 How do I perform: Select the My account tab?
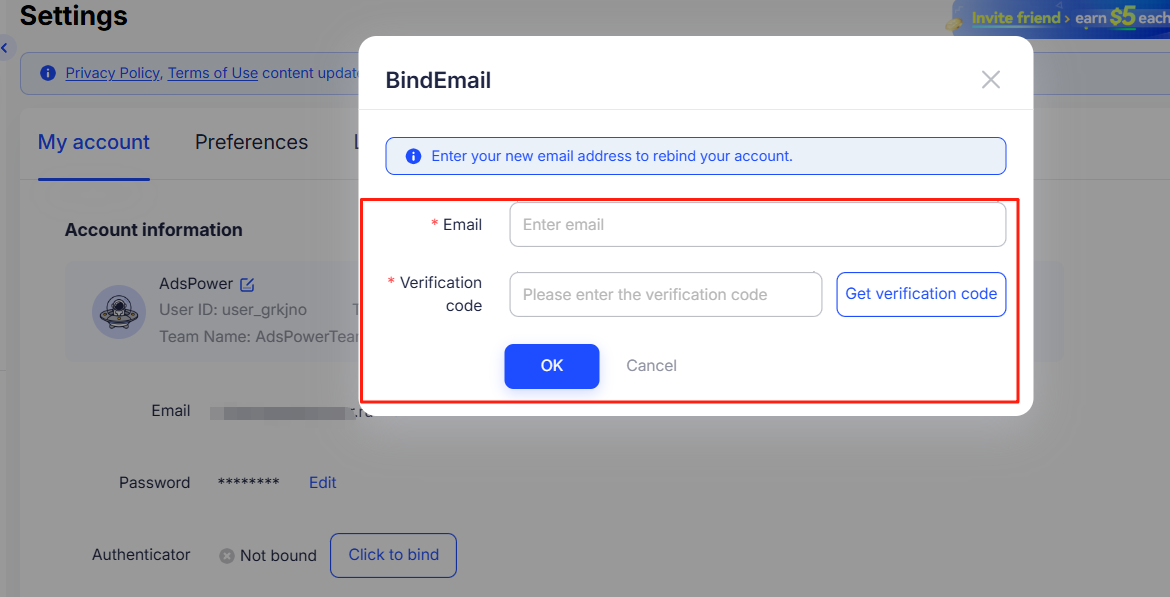pyautogui.click(x=93, y=142)
